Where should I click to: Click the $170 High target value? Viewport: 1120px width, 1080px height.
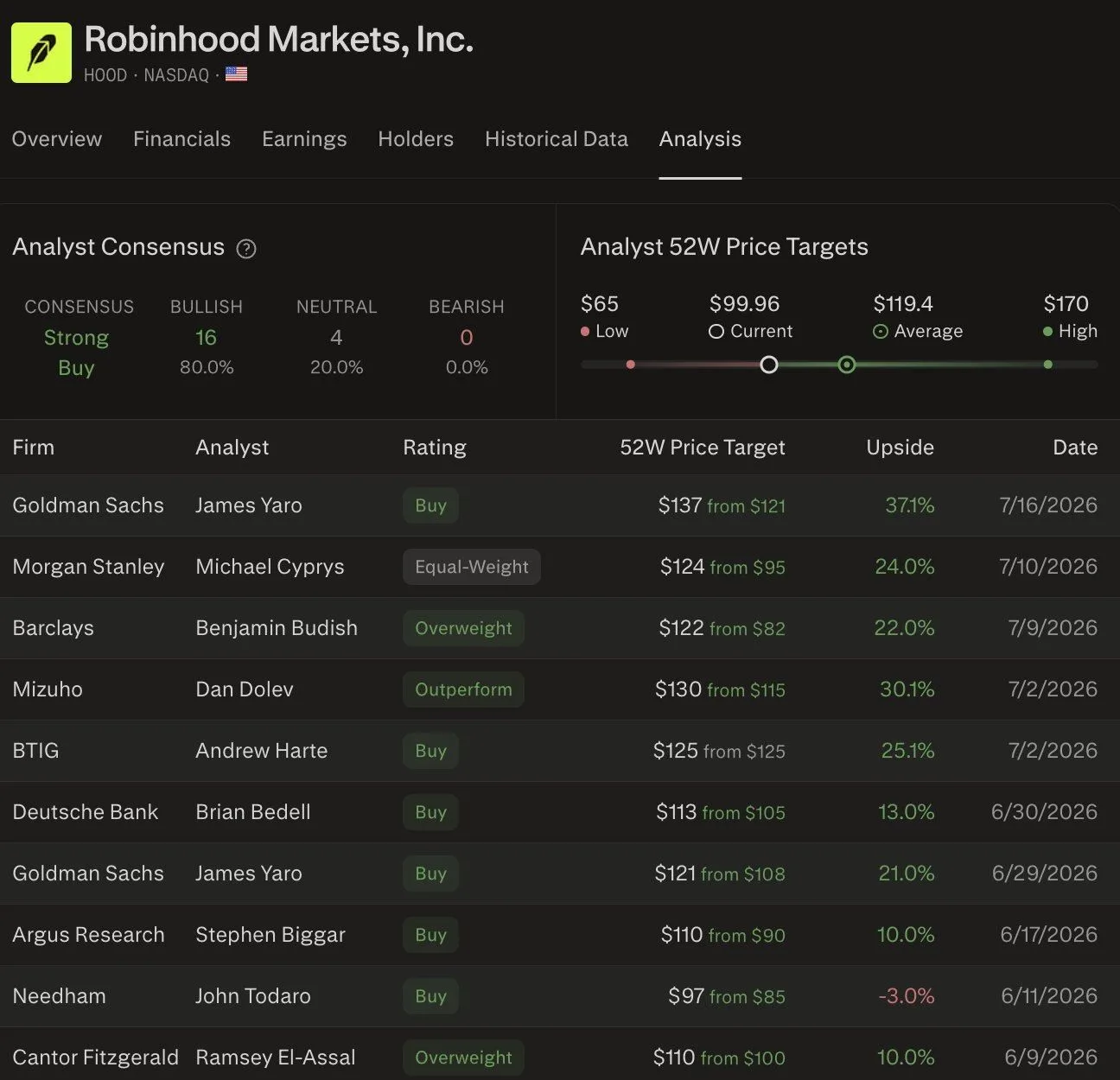[1066, 304]
